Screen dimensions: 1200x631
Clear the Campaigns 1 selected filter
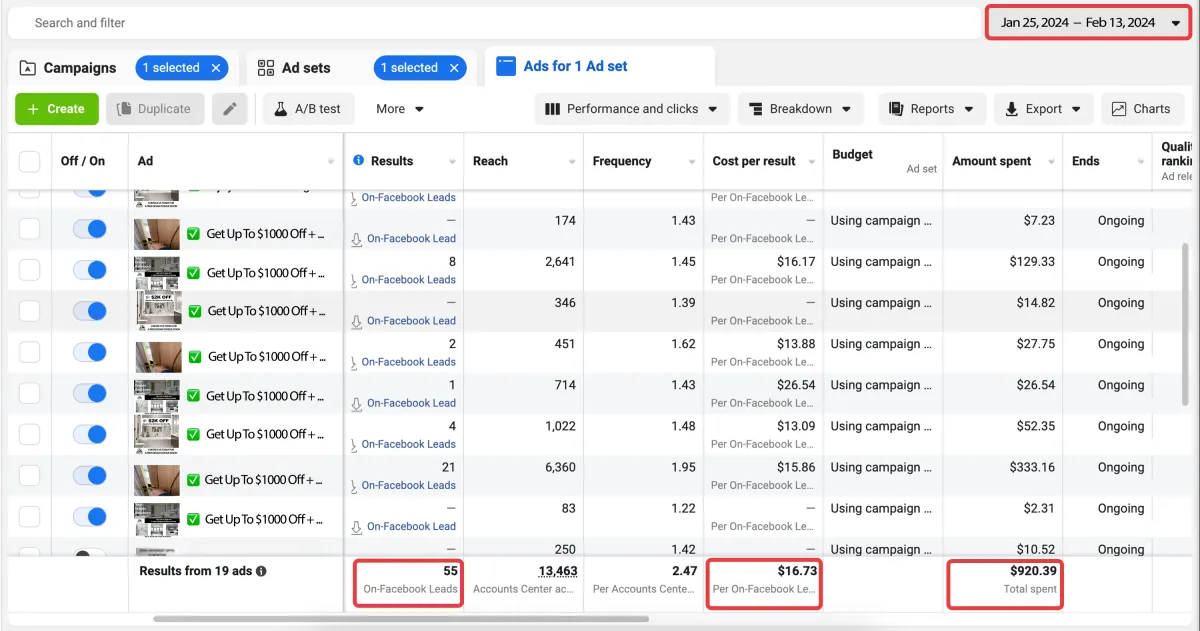[x=216, y=68]
